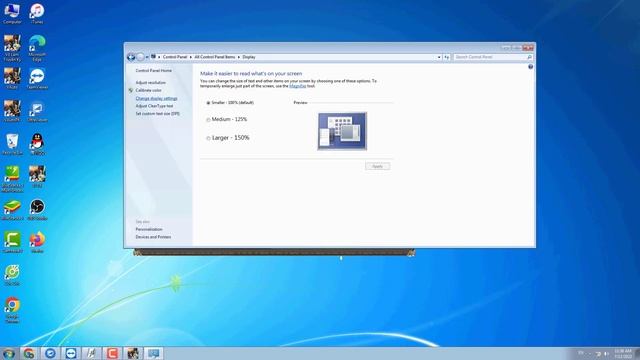The image size is (640, 360).
Task: Open the iTunes desktop shortcut
Action: point(37,13)
